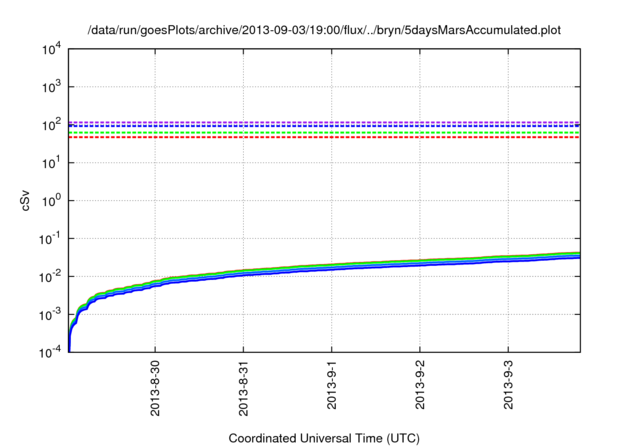Click the 10^2 y-axis tick label
The image size is (640, 448).
tap(52, 125)
